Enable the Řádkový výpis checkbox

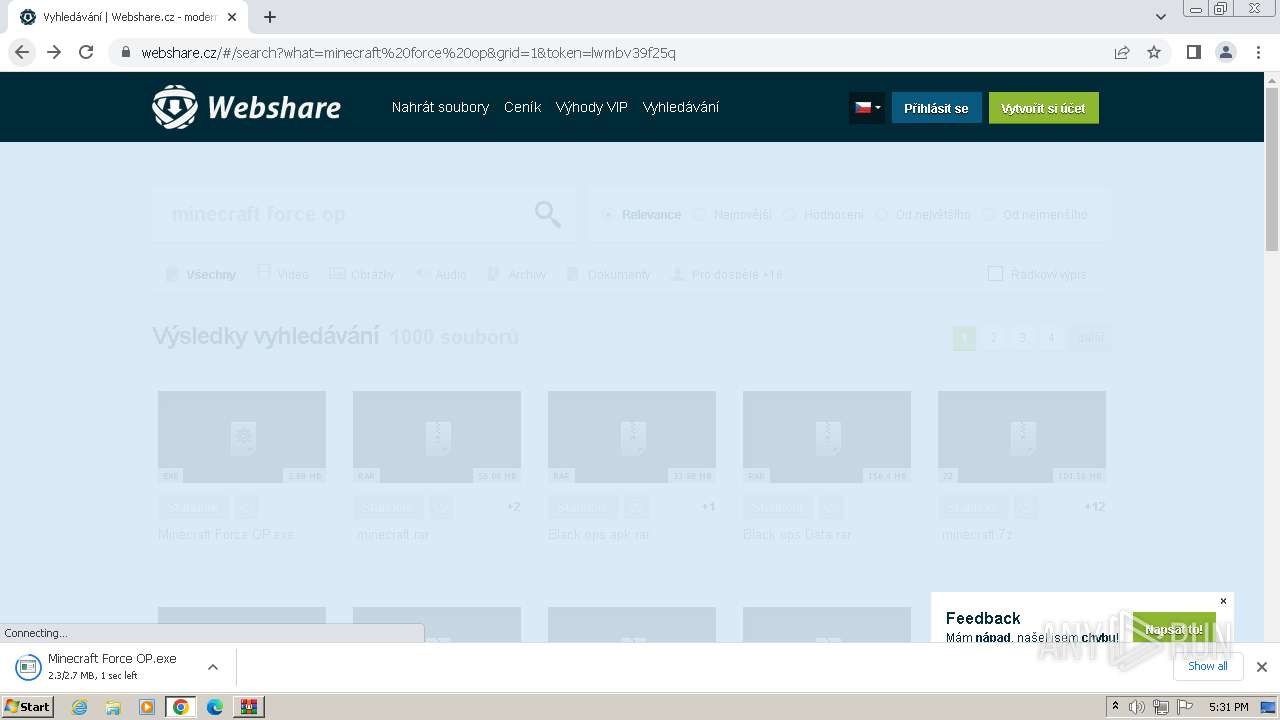point(995,274)
